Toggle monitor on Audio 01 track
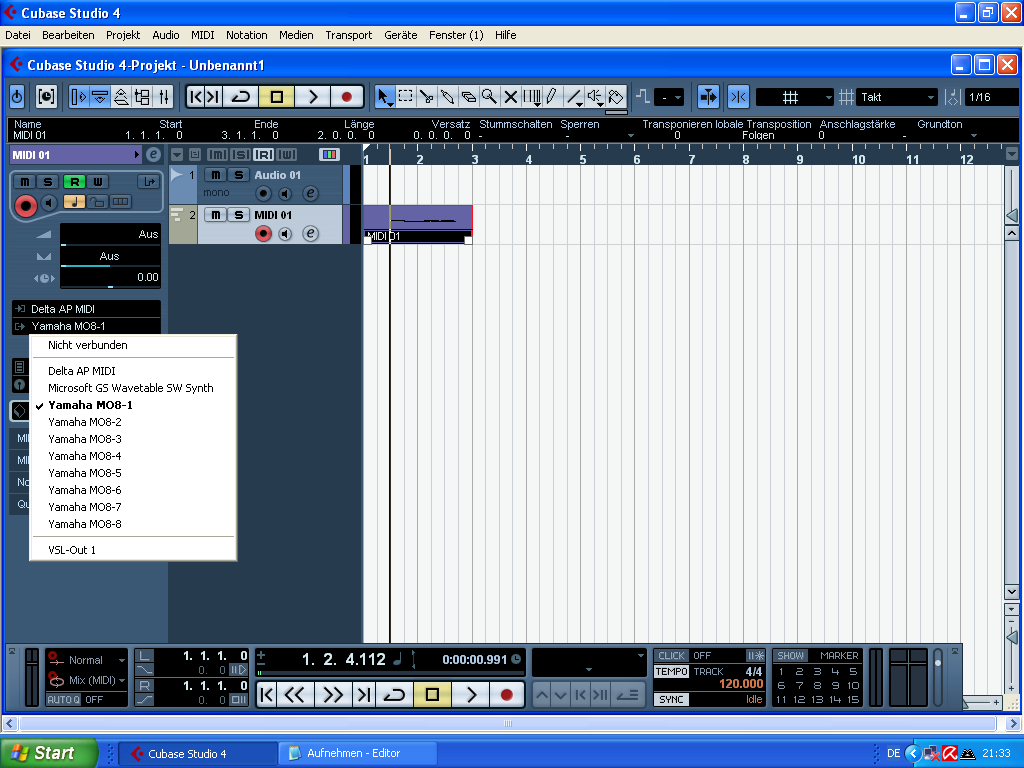The height and width of the screenshot is (768, 1024). click(285, 193)
